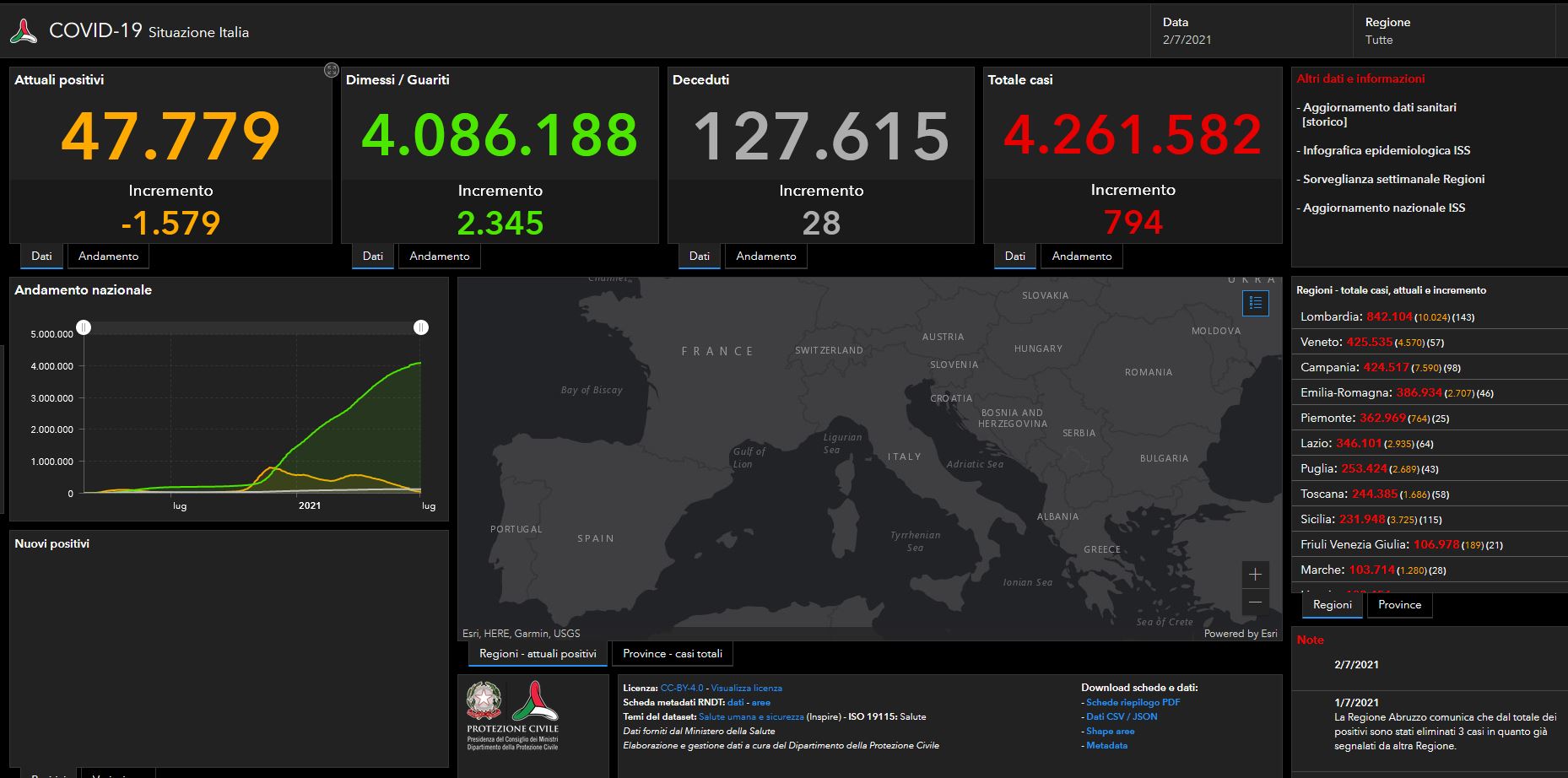Open the Regione filter dropdown
1568x778 pixels.
click(1452, 31)
